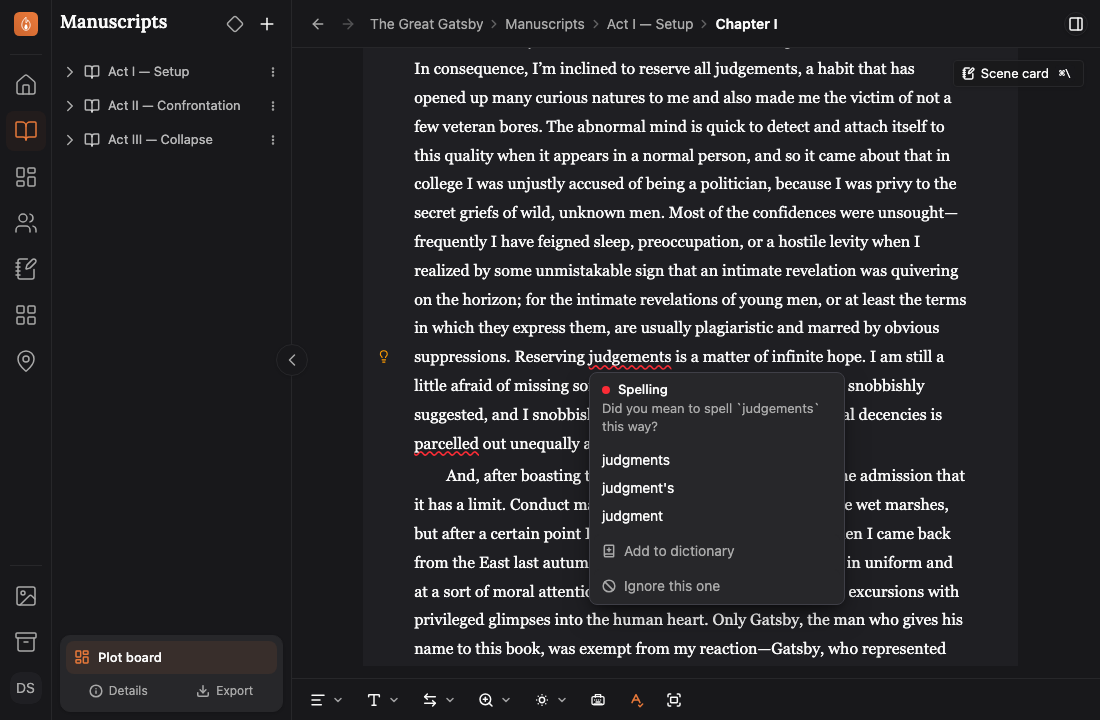The image size is (1100, 720).
Task: Open the Plot board button
Action: [171, 658]
